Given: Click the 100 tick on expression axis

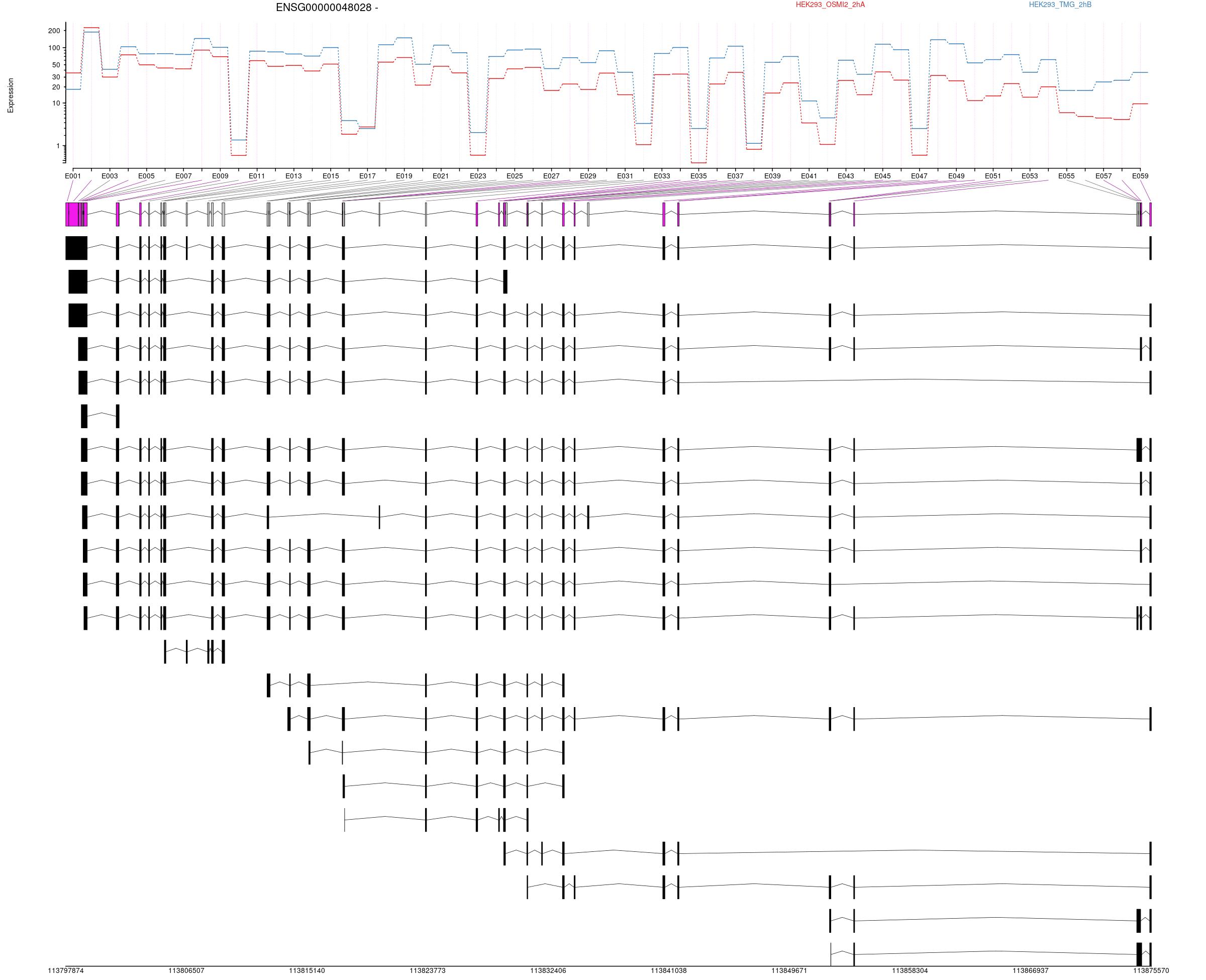Looking at the screenshot, I should pyautogui.click(x=54, y=48).
